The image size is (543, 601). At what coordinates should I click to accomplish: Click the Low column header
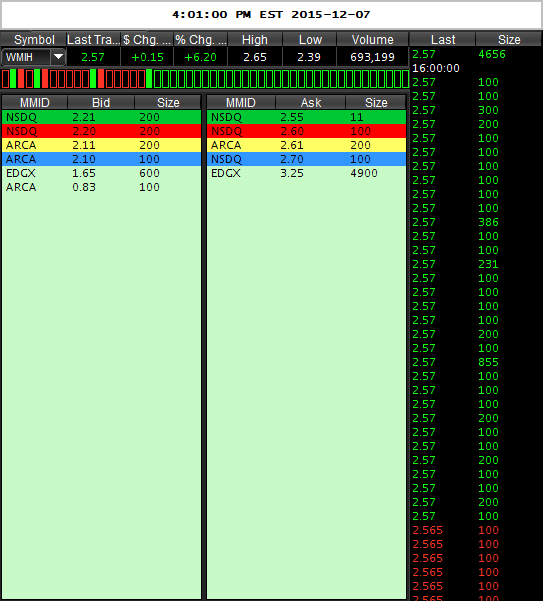(x=310, y=39)
